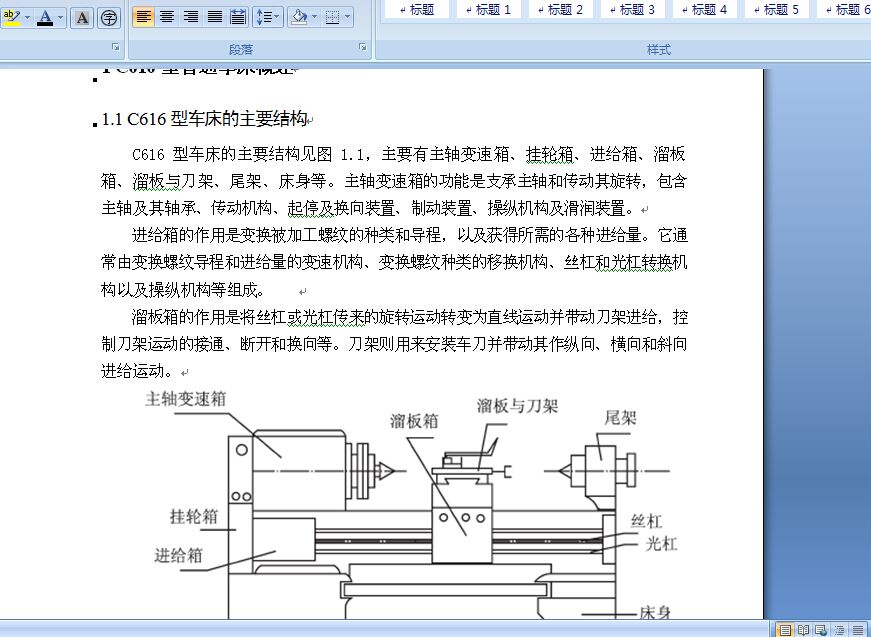Viewport: 871px width, 637px height.
Task: Apply the 标题 style
Action: [417, 9]
